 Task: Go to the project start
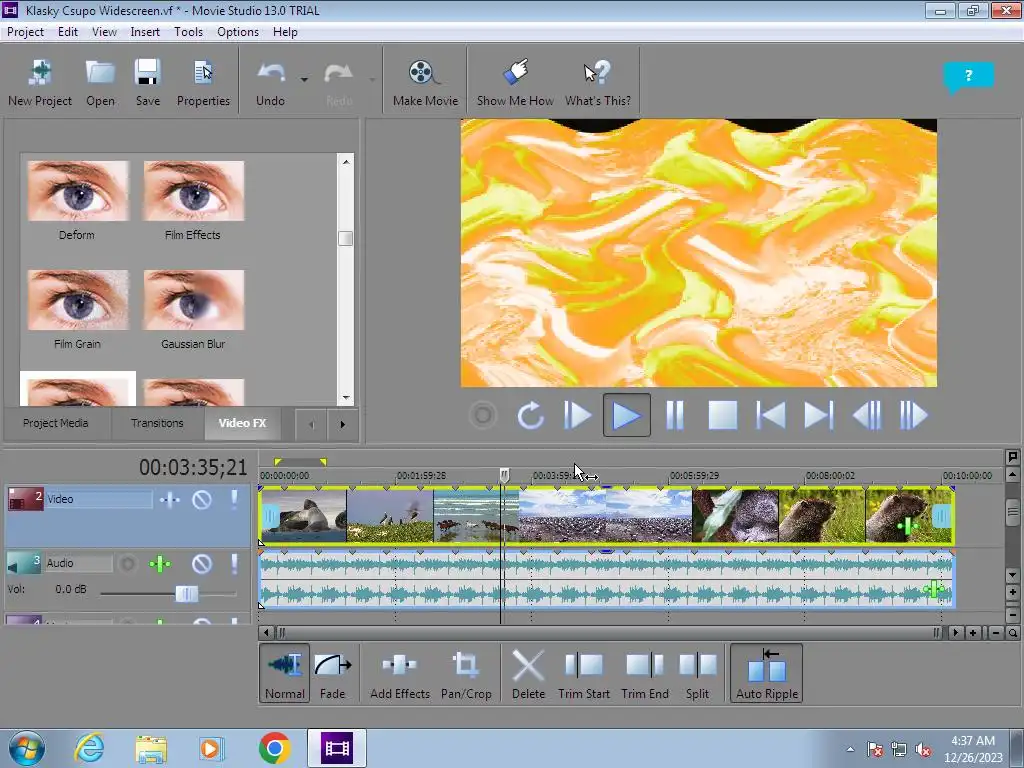(771, 415)
